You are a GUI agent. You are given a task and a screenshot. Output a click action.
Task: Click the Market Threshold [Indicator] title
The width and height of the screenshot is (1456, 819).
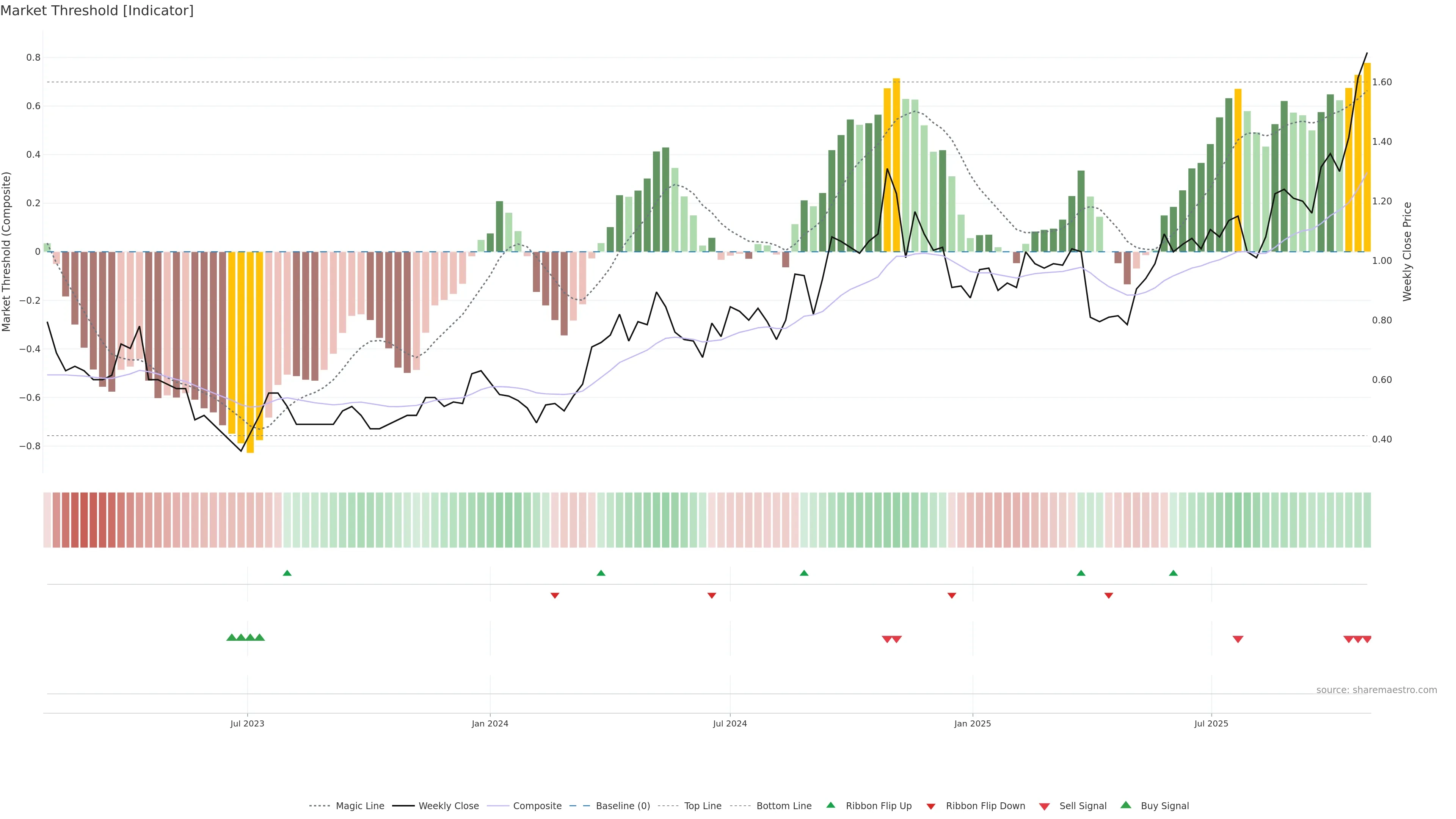tap(97, 11)
